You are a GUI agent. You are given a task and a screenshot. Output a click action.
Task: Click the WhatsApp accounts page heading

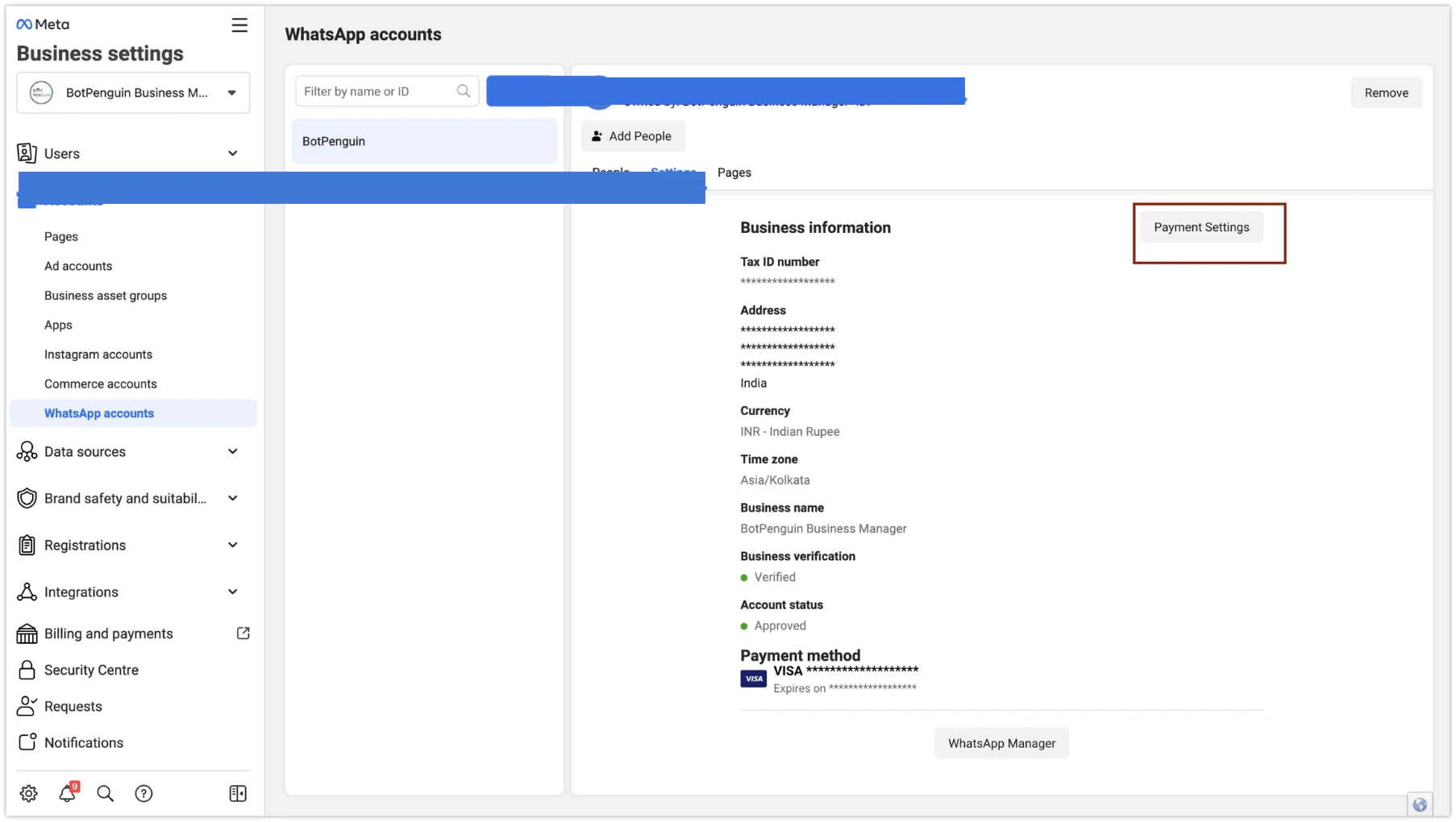click(363, 34)
